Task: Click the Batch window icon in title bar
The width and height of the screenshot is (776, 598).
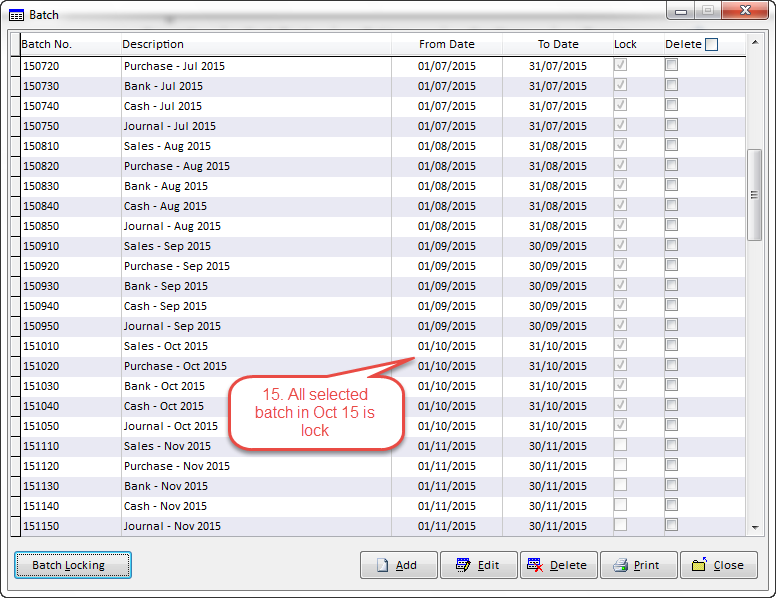Action: tap(16, 14)
